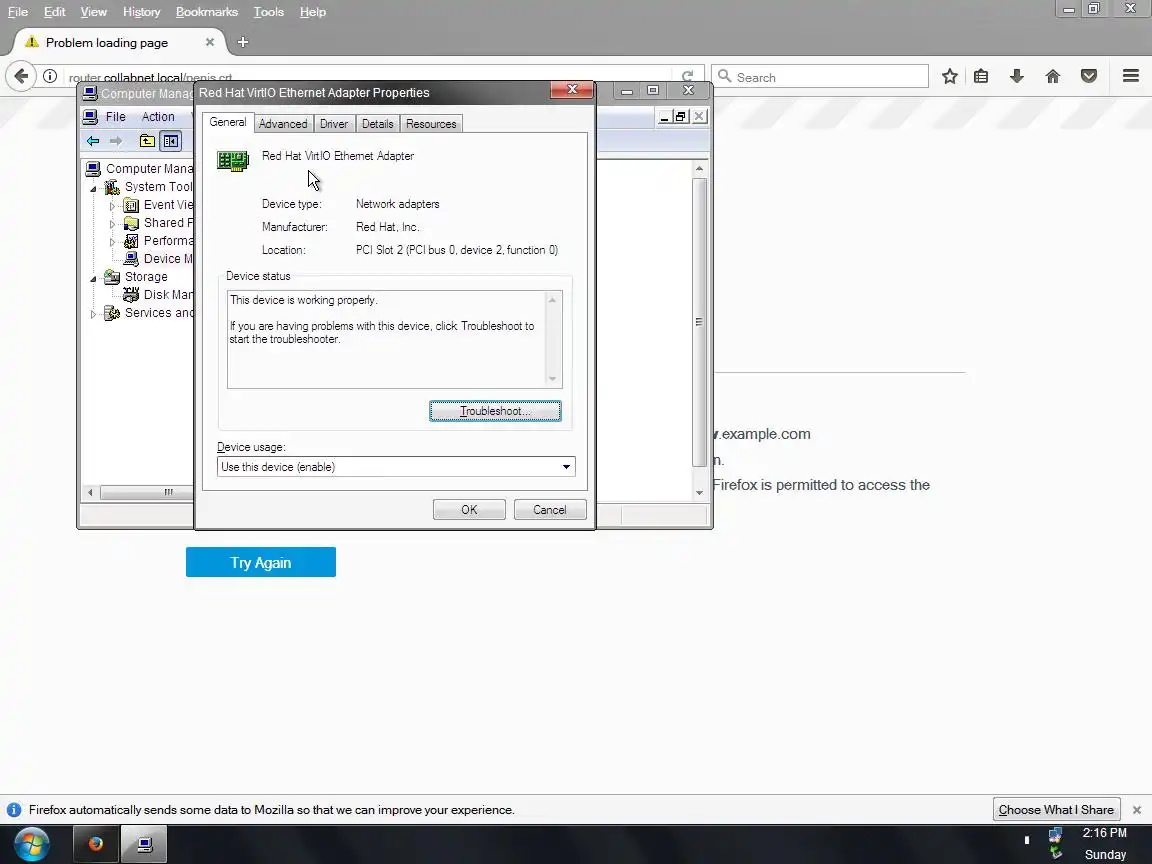1152x864 pixels.
Task: Toggle show/hide console tree icon
Action: coord(170,141)
